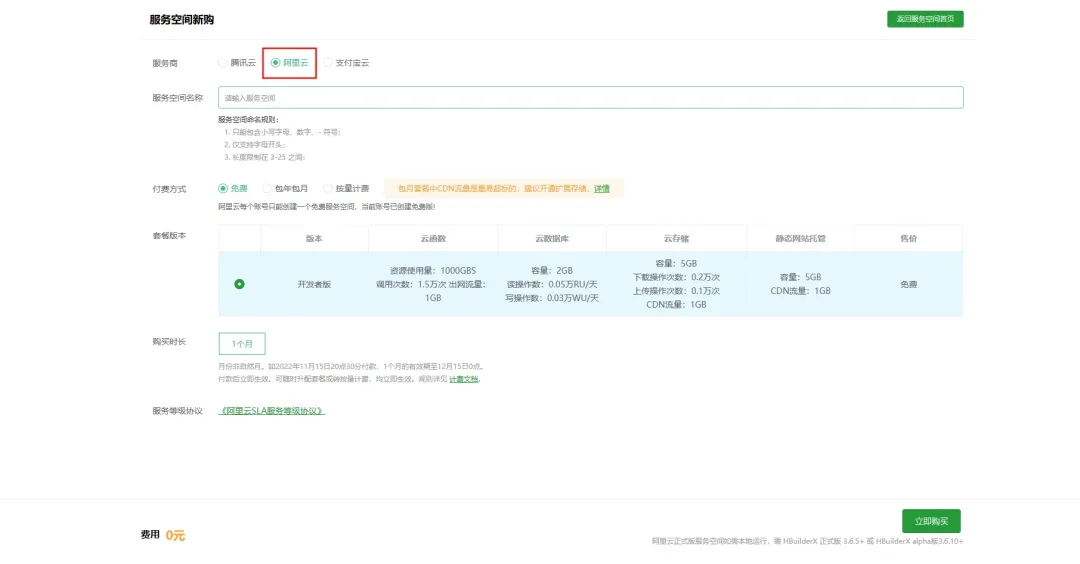Click the 云存储 column header
This screenshot has height=564, width=1080.
click(x=676, y=238)
